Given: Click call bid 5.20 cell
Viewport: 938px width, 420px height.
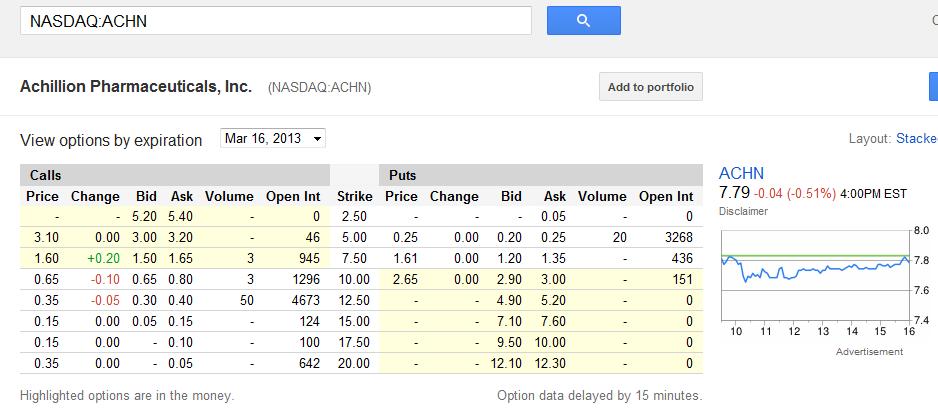Looking at the screenshot, I should pos(144,217).
